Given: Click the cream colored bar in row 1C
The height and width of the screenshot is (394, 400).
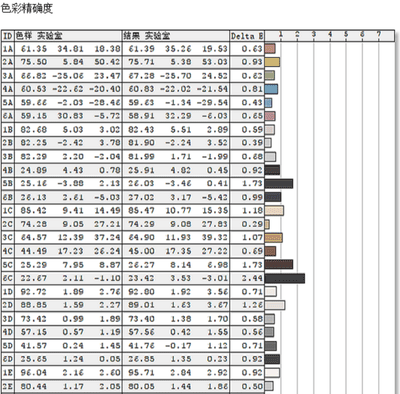Looking at the screenshot, I should (x=274, y=211).
